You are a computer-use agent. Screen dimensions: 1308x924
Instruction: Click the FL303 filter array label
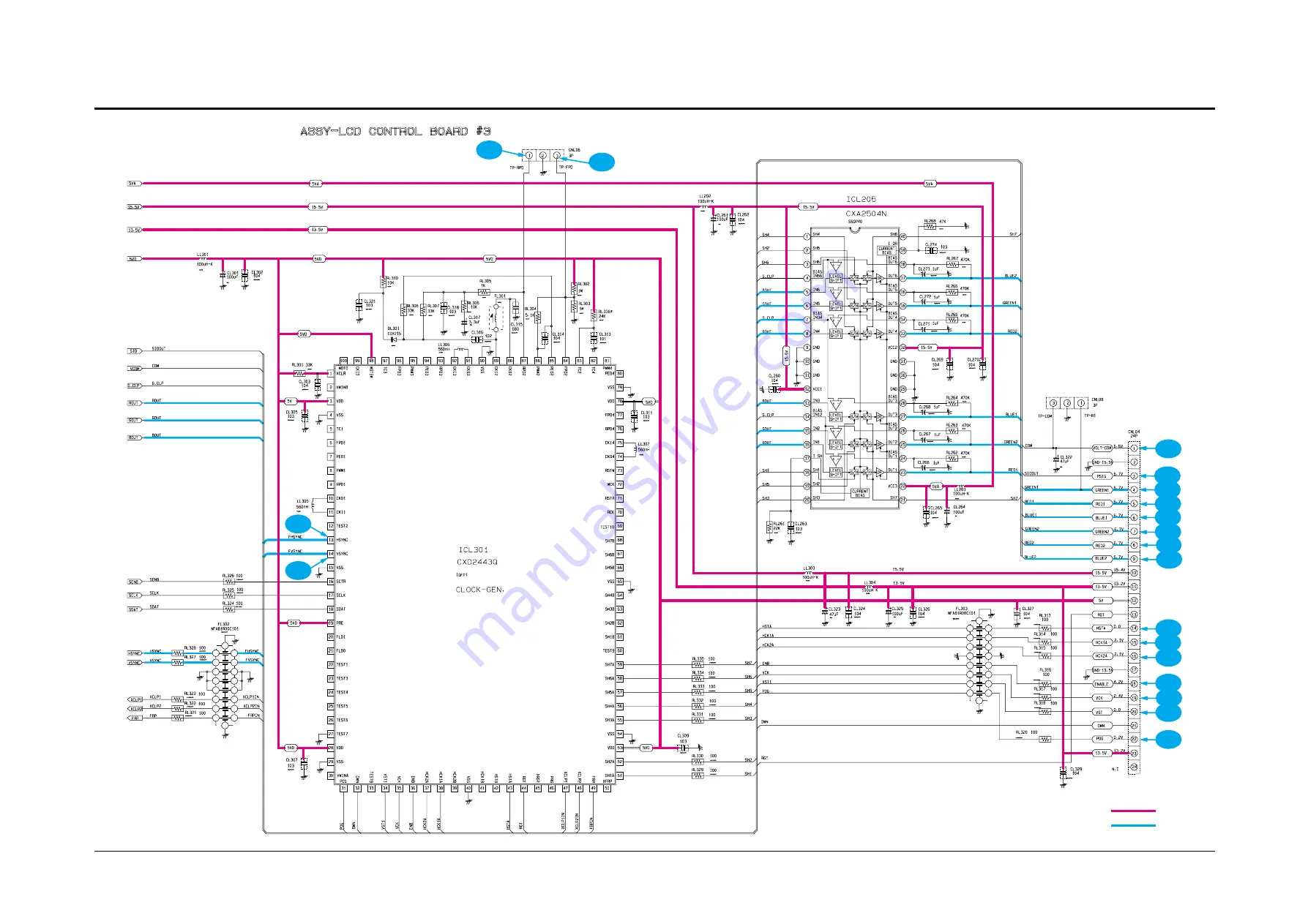pyautogui.click(x=962, y=610)
